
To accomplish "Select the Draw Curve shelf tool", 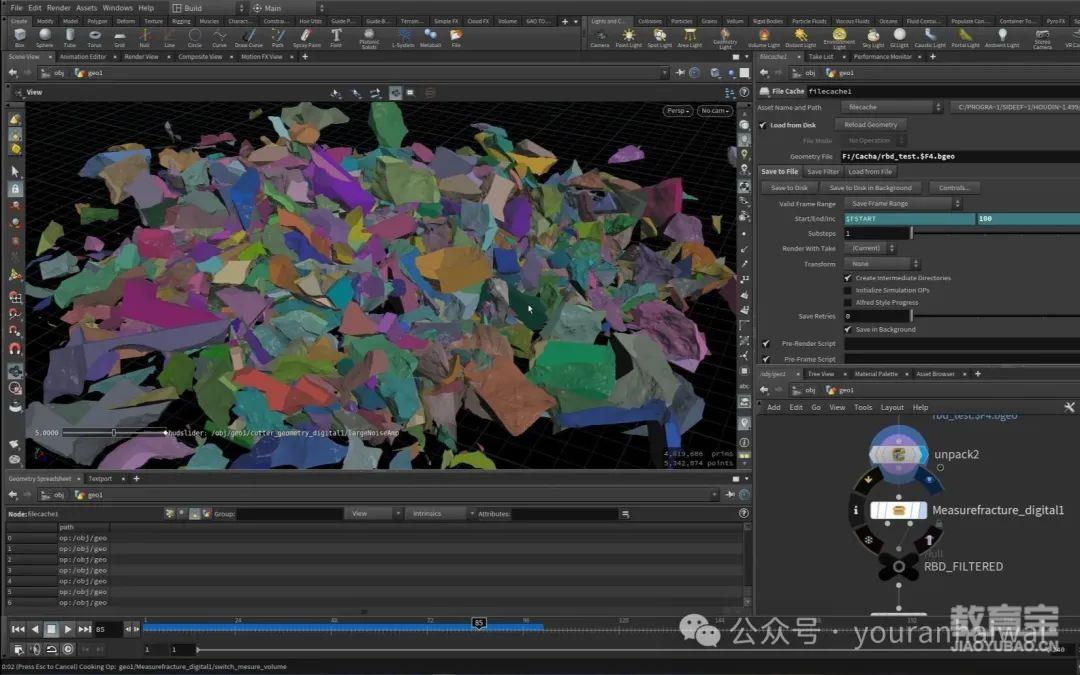I will point(249,37).
